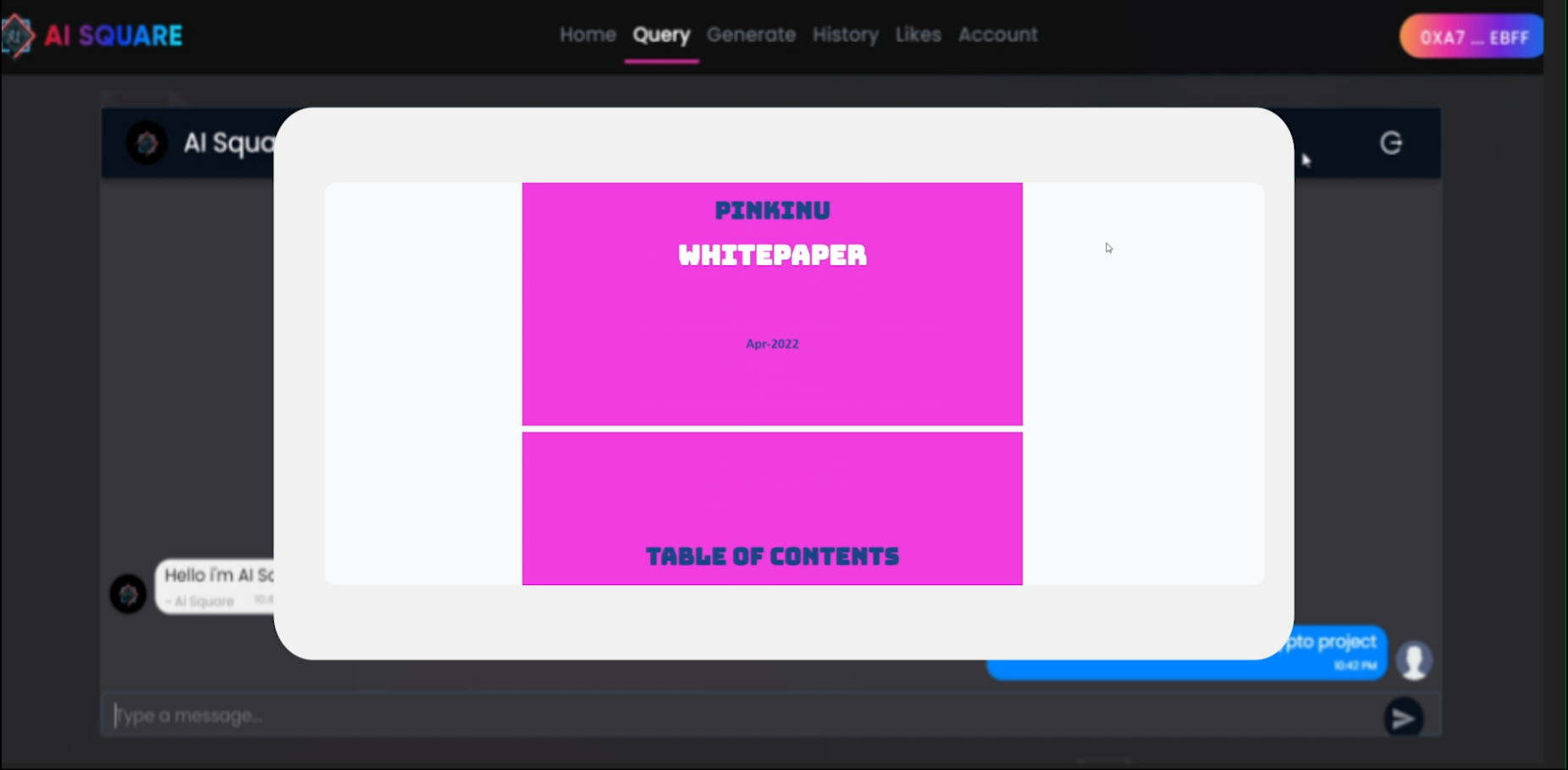Click the Hello greeting message bubble

coord(216,586)
